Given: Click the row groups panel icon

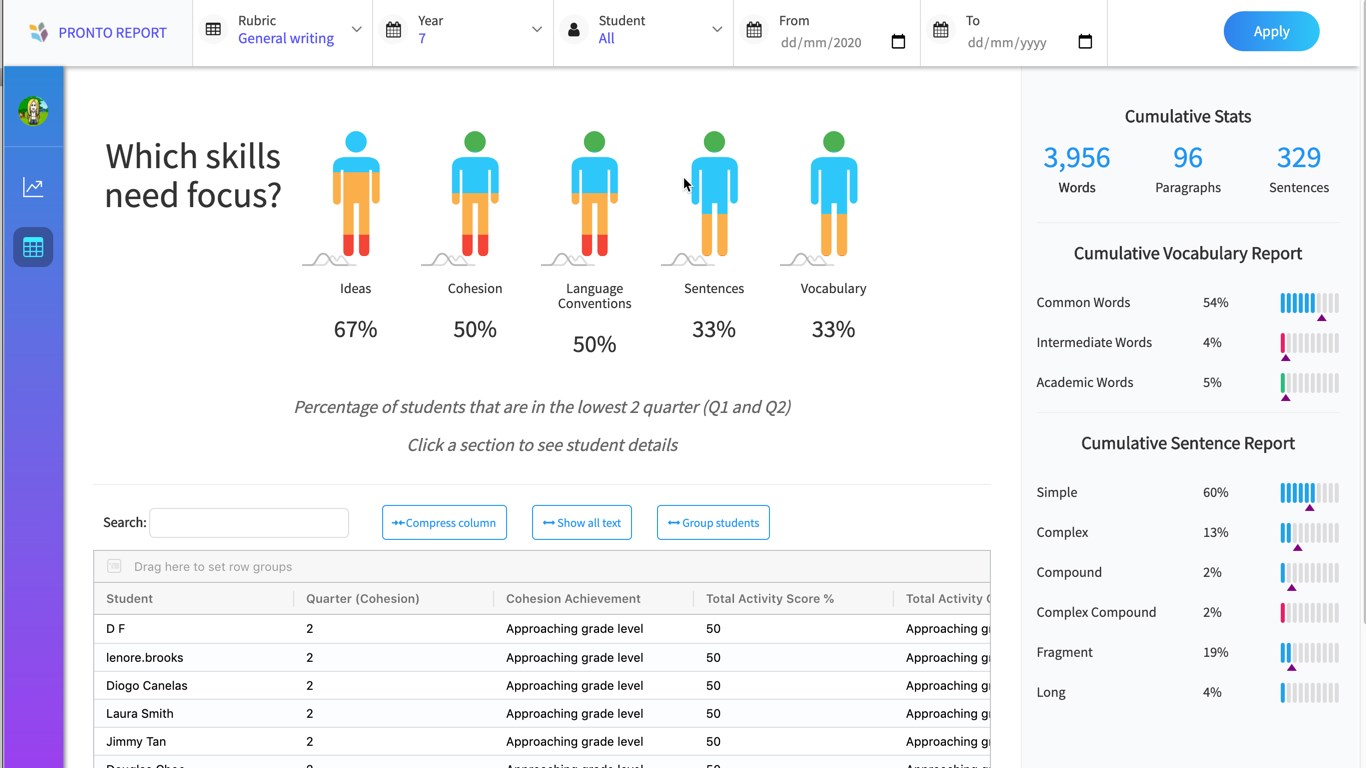Looking at the screenshot, I should (114, 566).
